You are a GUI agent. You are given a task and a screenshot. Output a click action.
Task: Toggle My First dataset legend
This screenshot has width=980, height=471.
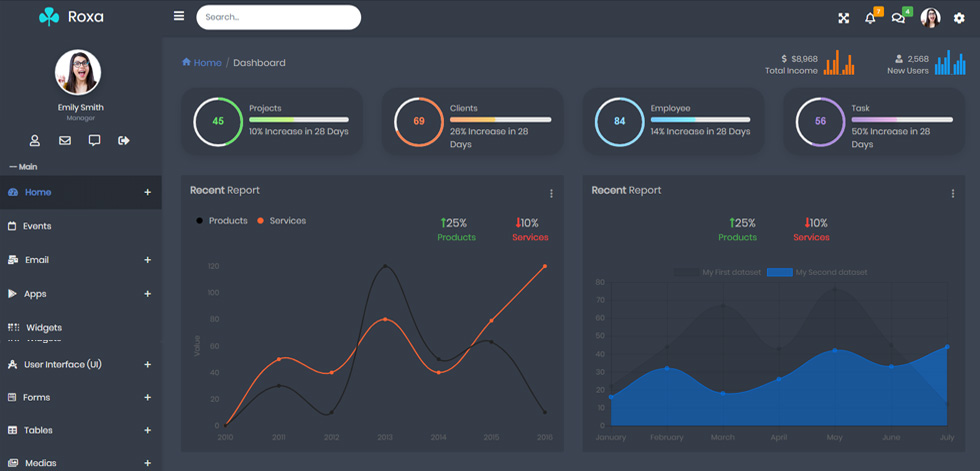coord(718,272)
